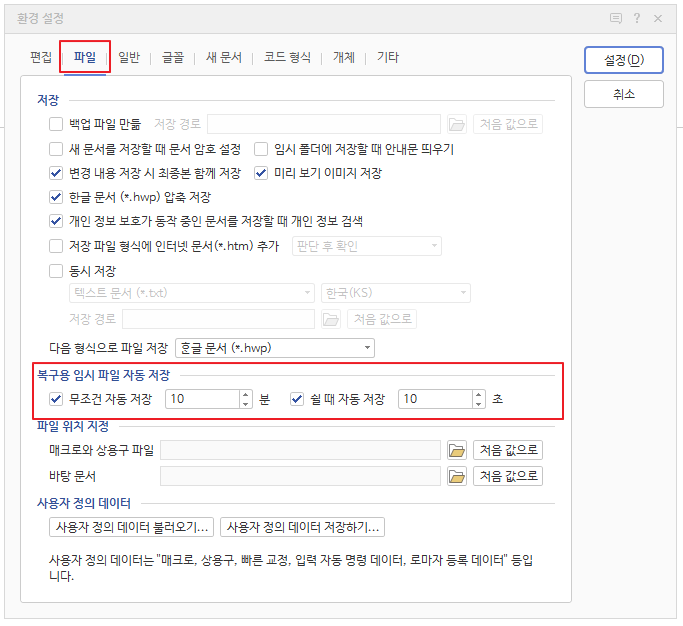Switch to the 개체 tab
The height and width of the screenshot is (626, 683).
click(344, 57)
